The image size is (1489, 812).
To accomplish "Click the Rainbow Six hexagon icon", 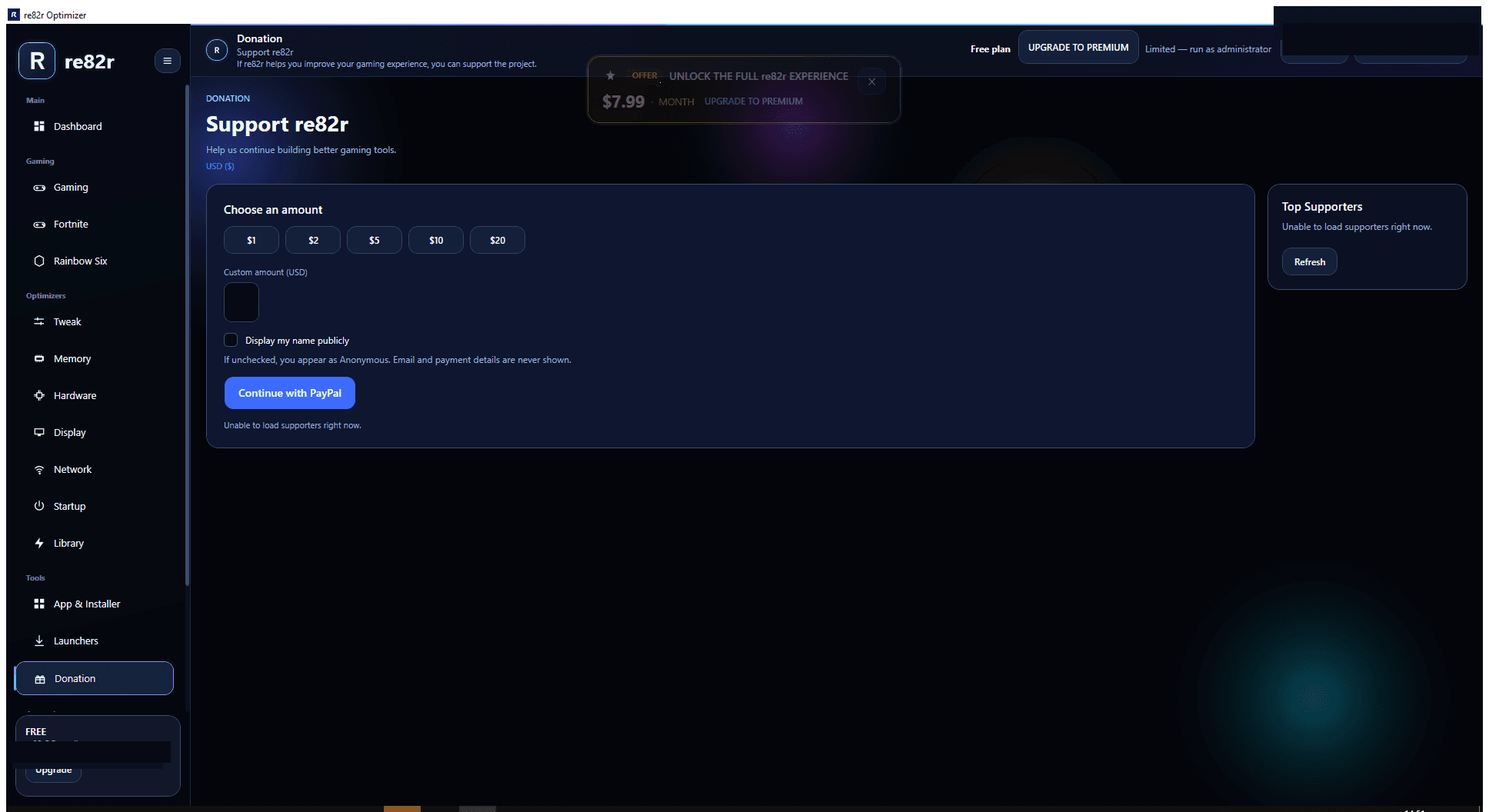I will pos(39,261).
